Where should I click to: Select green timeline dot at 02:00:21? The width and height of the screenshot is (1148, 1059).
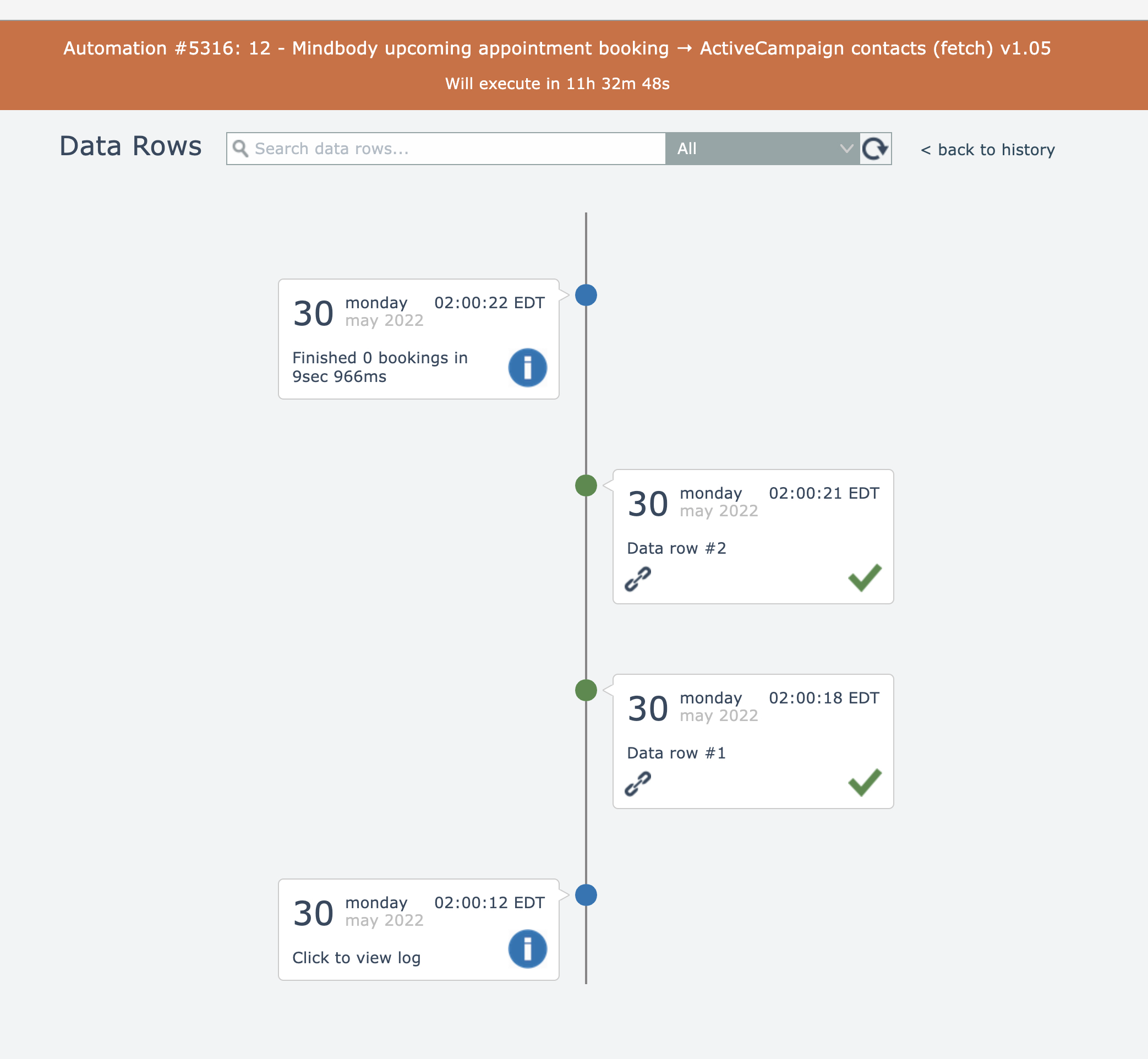click(x=586, y=485)
